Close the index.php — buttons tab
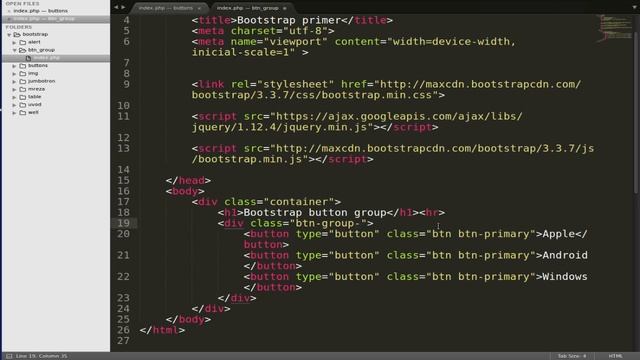The height and width of the screenshot is (360, 640). coord(199,8)
